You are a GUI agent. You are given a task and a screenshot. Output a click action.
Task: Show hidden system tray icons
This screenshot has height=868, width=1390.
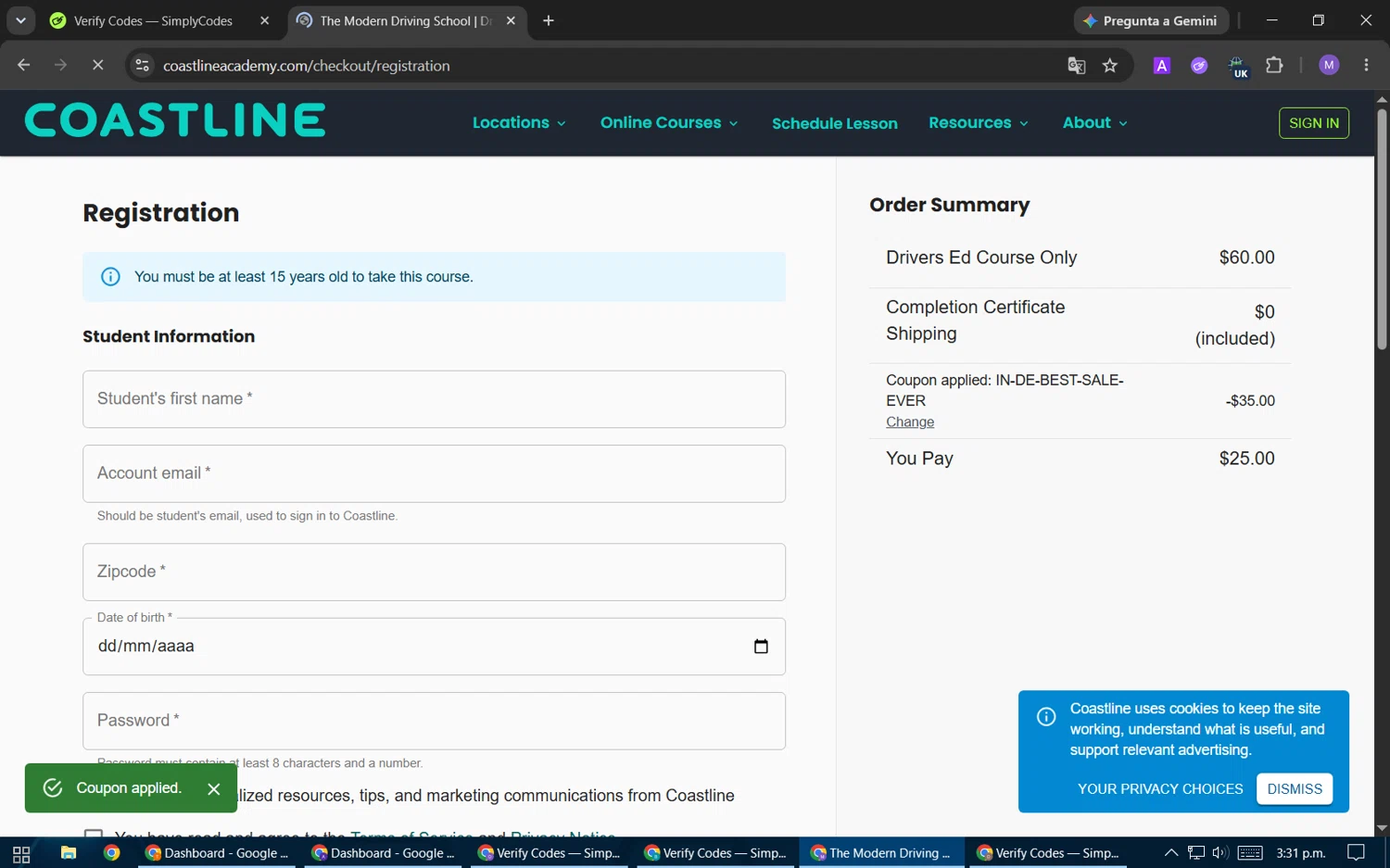(x=1171, y=853)
